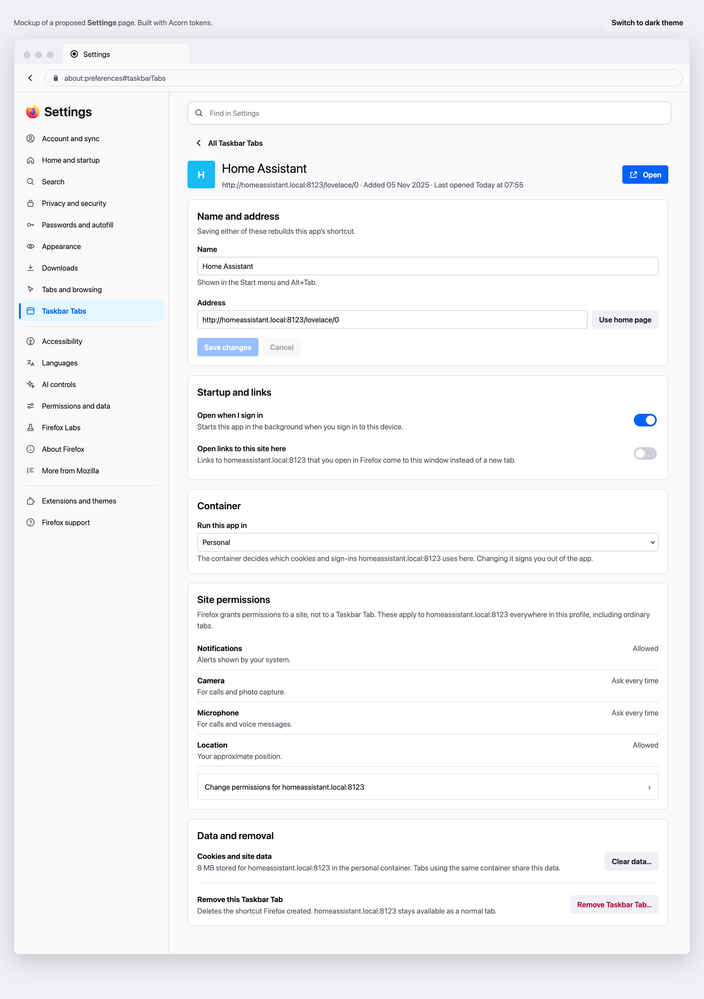The height and width of the screenshot is (999, 704).
Task: Click the browser back arrow button
Action: (30, 78)
